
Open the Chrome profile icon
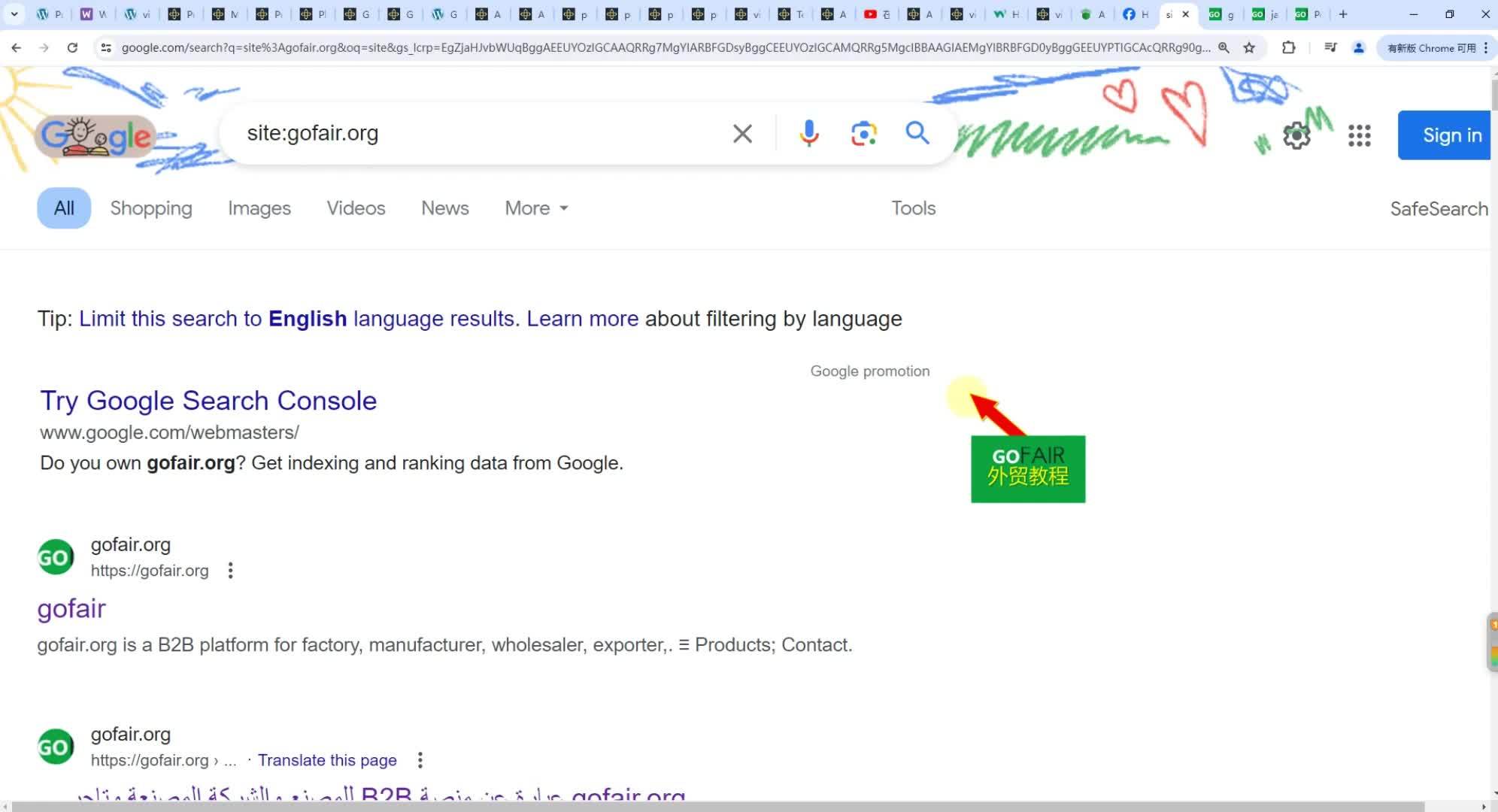click(1358, 47)
